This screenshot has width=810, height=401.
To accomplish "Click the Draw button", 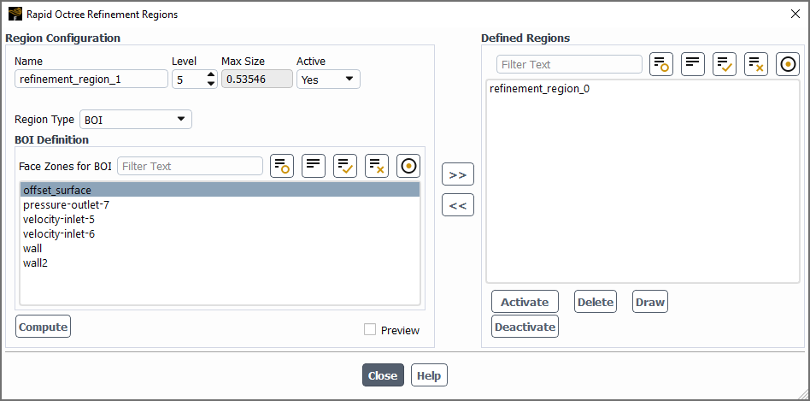I will (x=650, y=302).
